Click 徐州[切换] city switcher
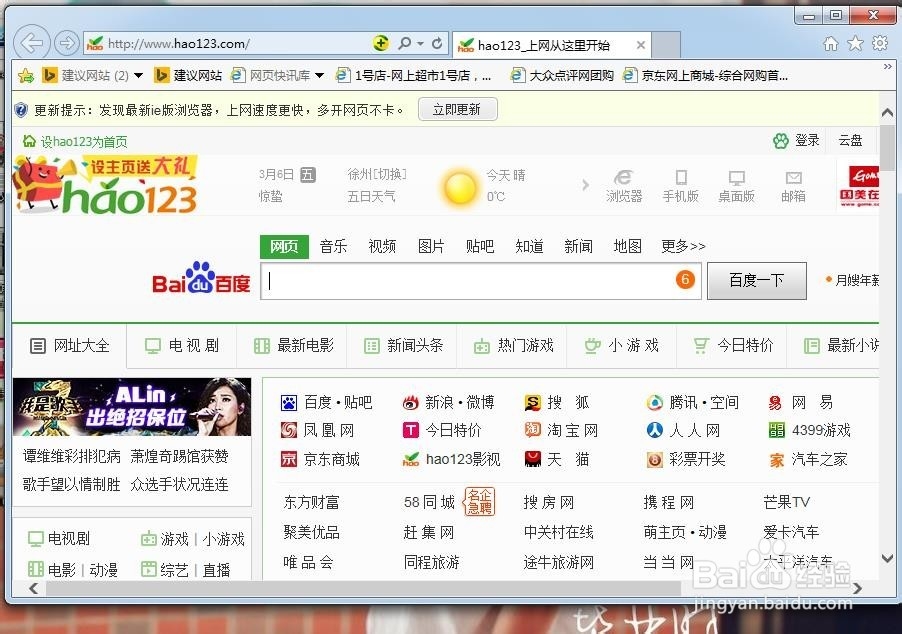The height and width of the screenshot is (634, 902). click(x=377, y=174)
